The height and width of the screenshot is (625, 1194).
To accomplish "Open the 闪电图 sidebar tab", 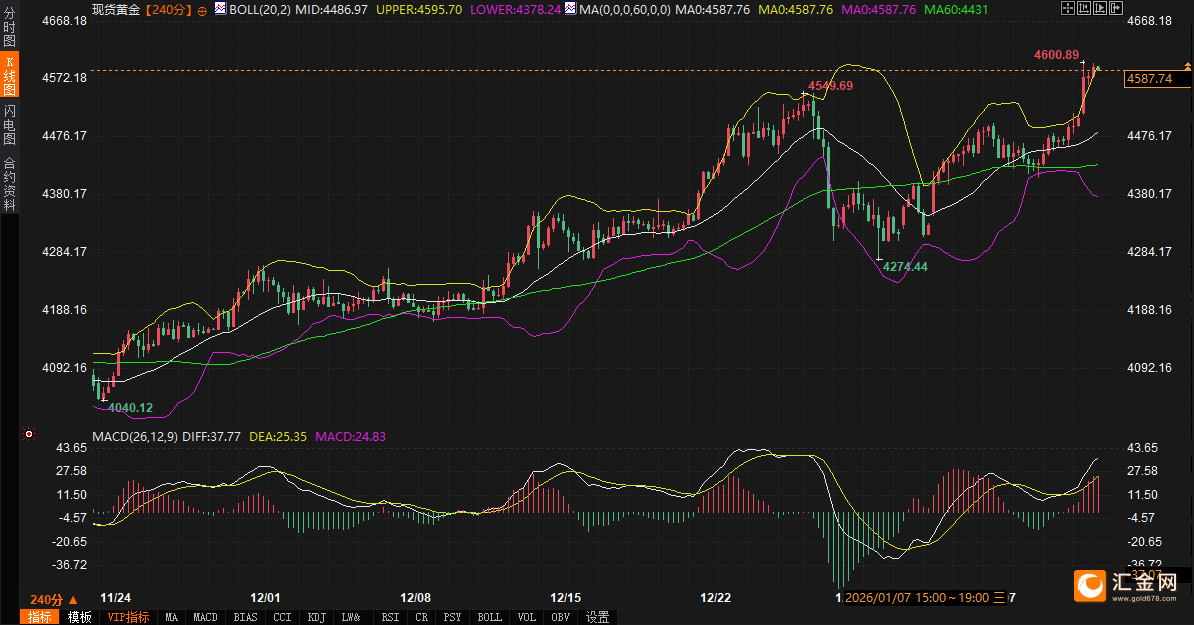I will (x=9, y=125).
